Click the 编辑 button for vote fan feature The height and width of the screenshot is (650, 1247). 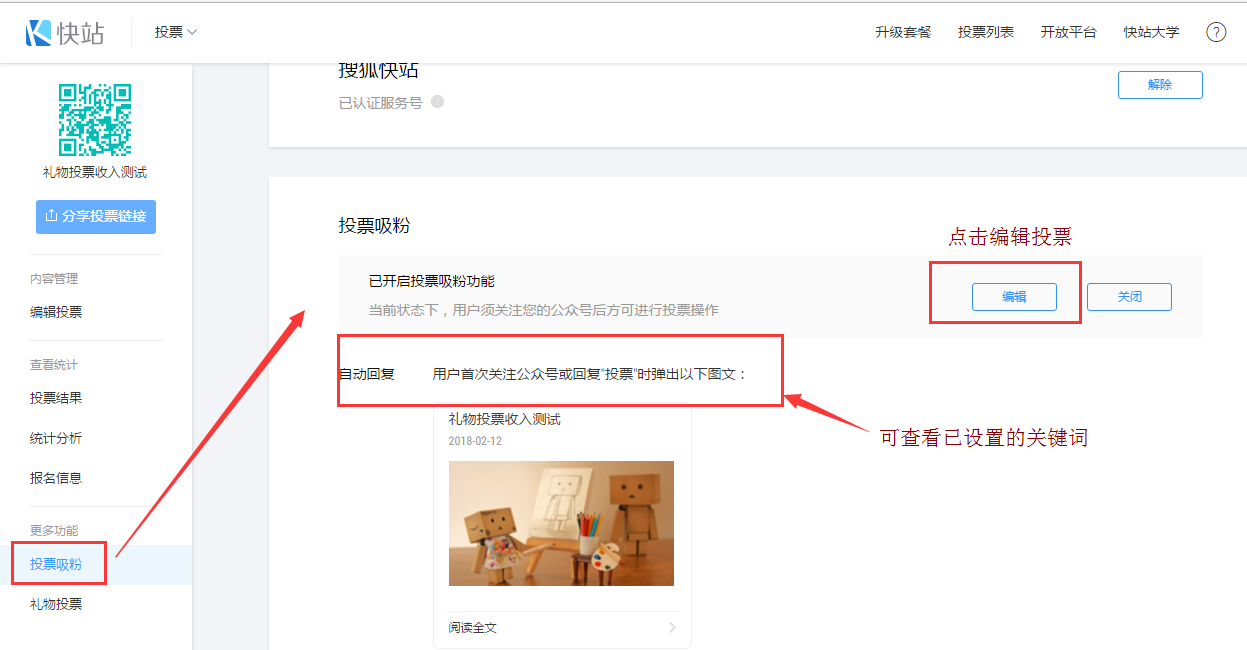(1014, 297)
